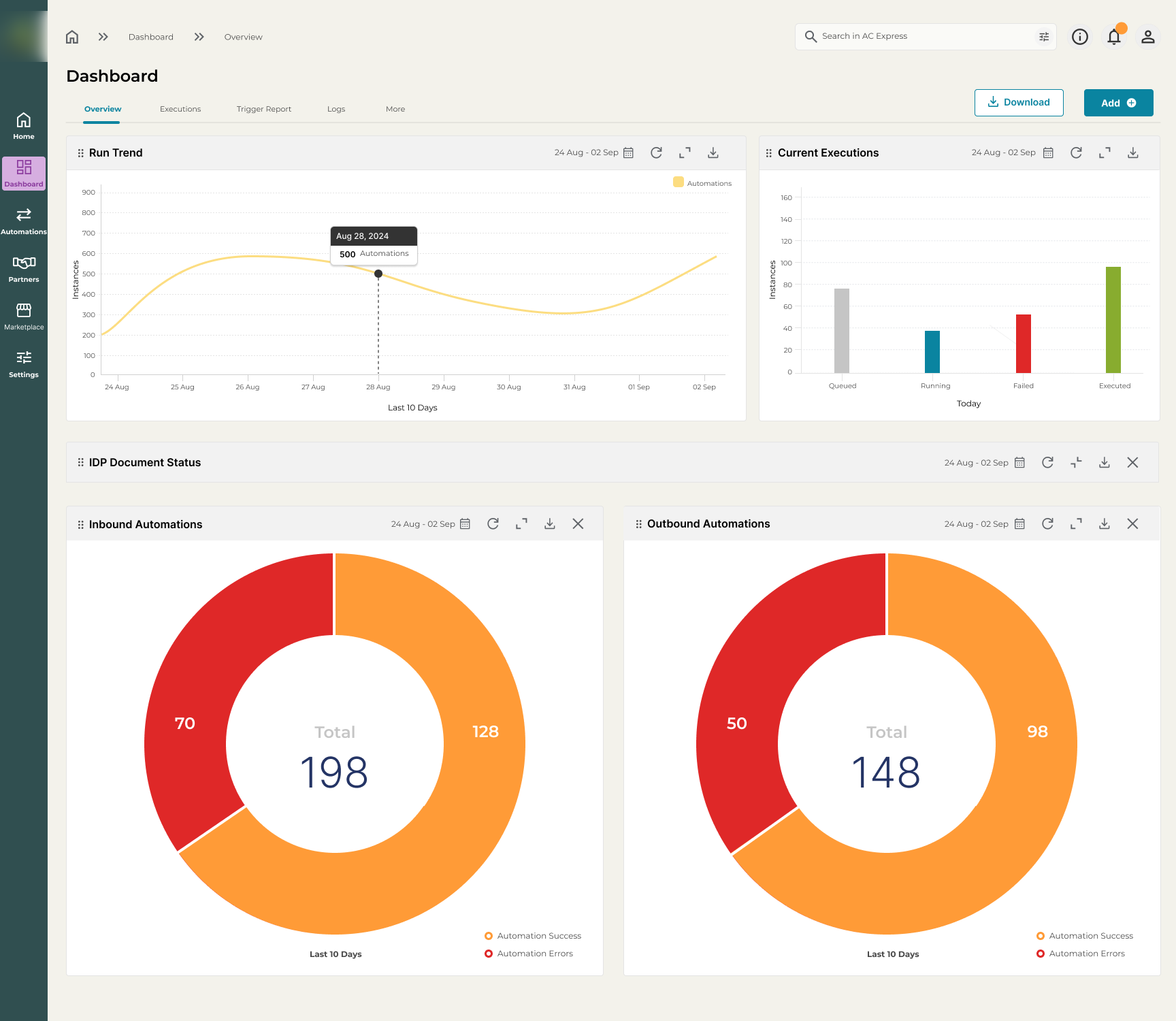The width and height of the screenshot is (1176, 1021).
Task: Click the Download button
Action: click(x=1019, y=103)
